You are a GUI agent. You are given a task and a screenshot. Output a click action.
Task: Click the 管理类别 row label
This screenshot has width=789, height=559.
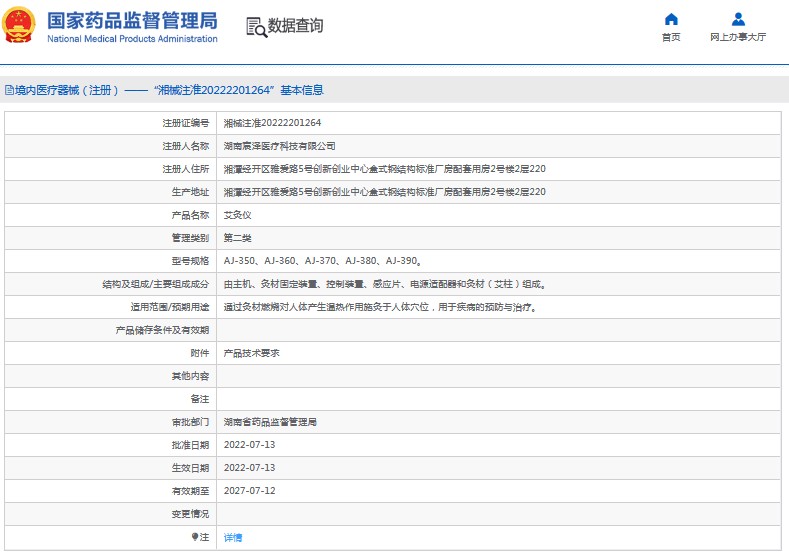190,238
